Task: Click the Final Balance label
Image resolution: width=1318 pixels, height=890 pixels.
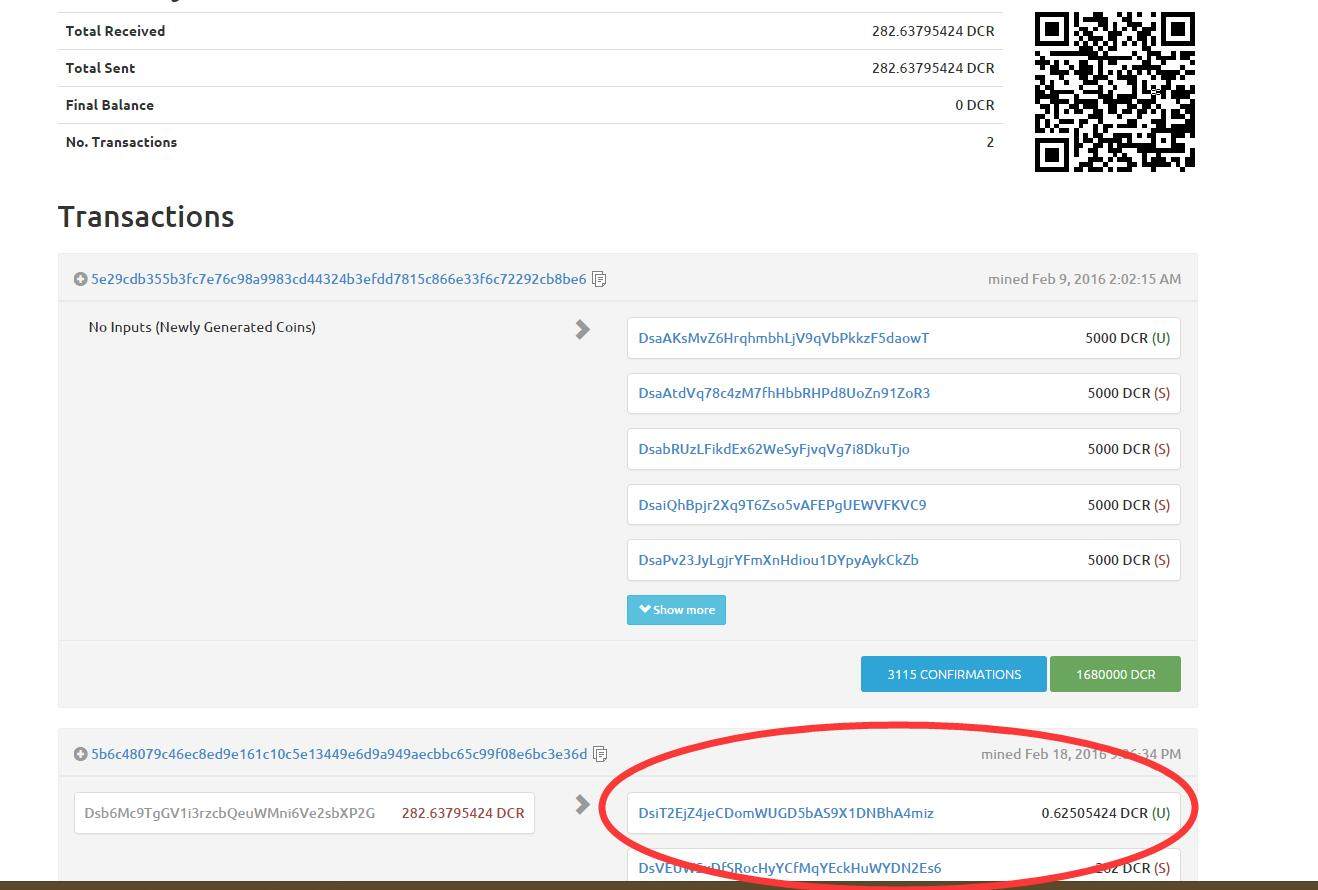Action: (110, 105)
